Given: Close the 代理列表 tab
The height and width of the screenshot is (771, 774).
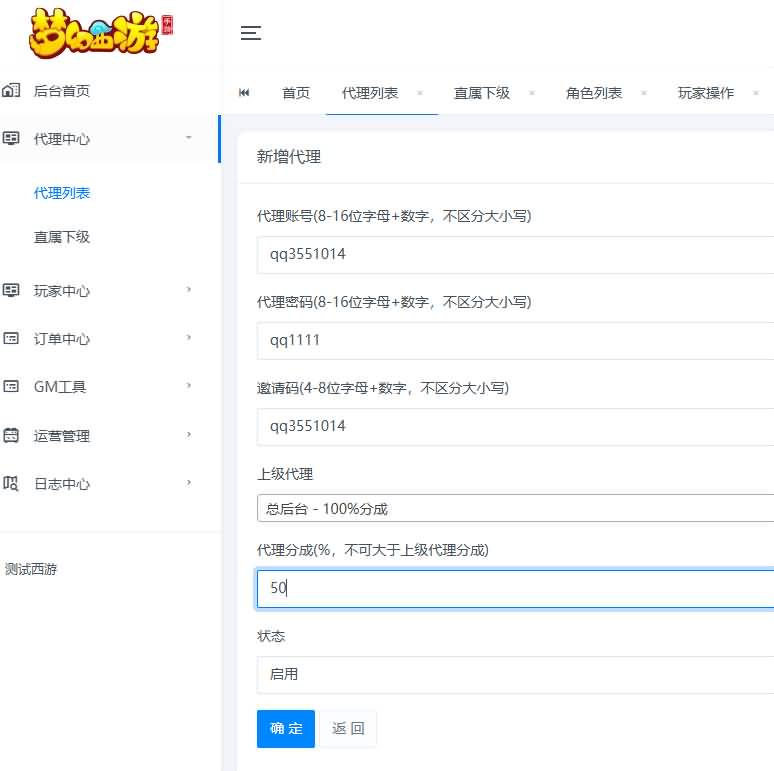Looking at the screenshot, I should (x=420, y=92).
